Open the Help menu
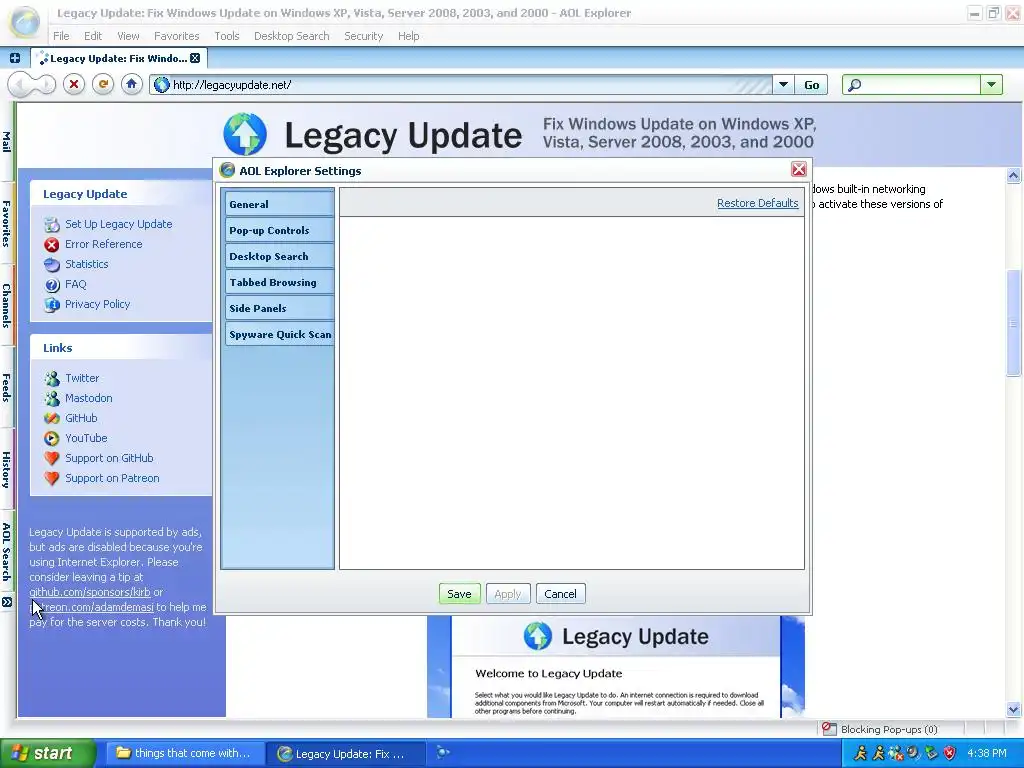This screenshot has width=1024, height=768. click(408, 36)
